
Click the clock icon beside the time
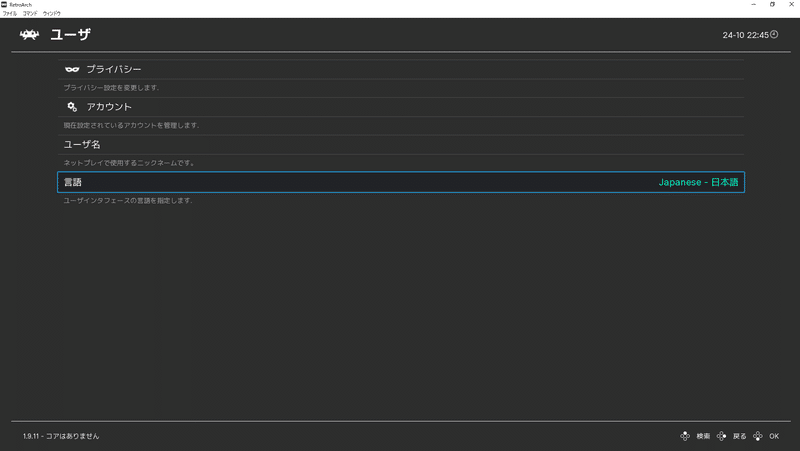click(x=774, y=35)
